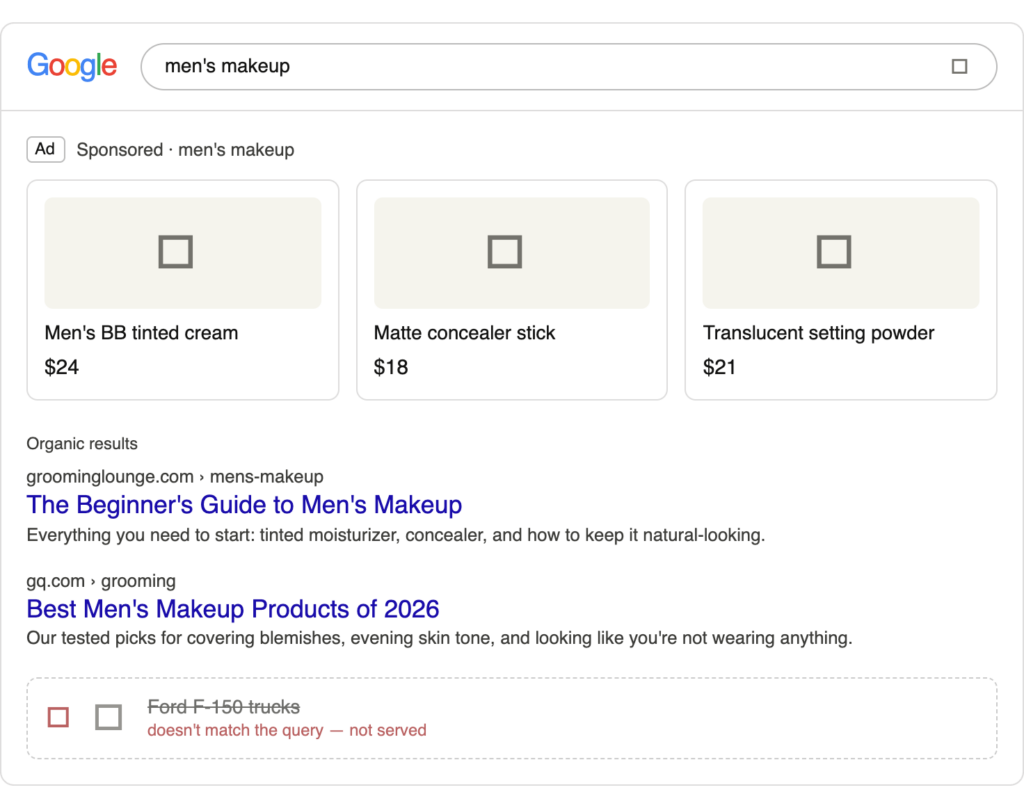
Task: Click the Sponsored · men's makeup label
Action: coord(185,150)
